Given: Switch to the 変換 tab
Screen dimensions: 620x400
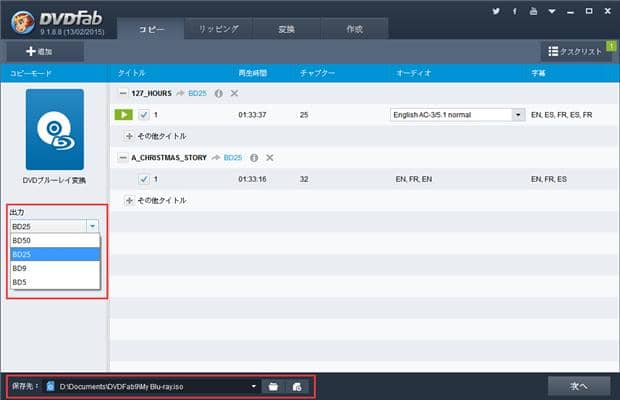Looking at the screenshot, I should (x=286, y=29).
